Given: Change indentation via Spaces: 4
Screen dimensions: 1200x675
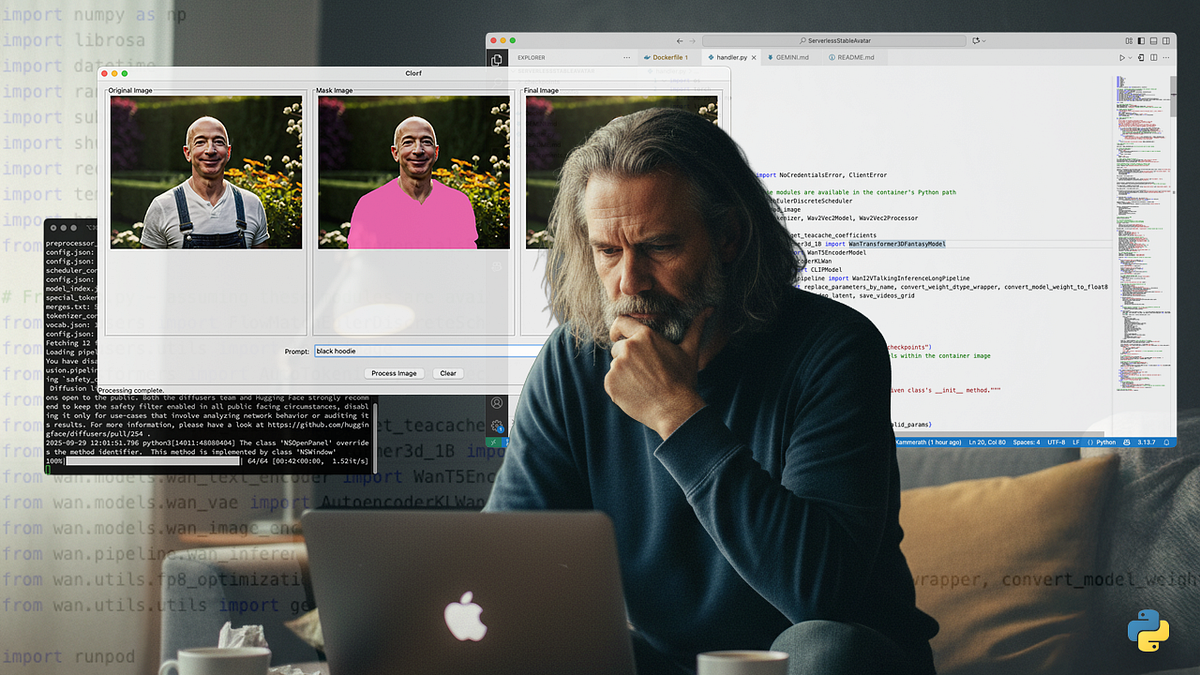Looking at the screenshot, I should point(1026,442).
